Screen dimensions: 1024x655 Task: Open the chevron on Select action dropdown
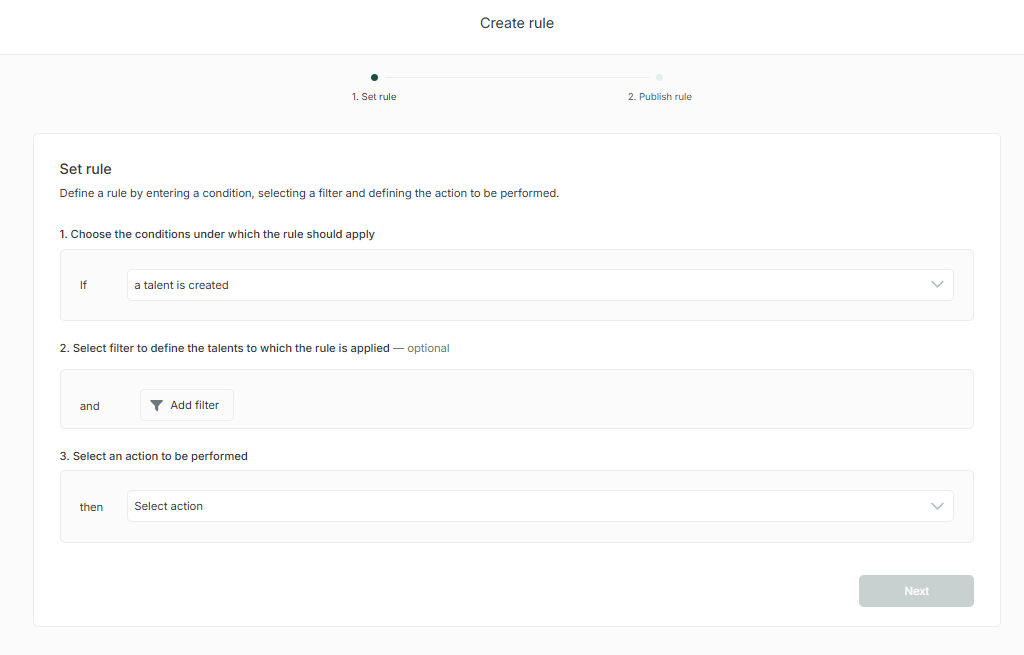937,506
